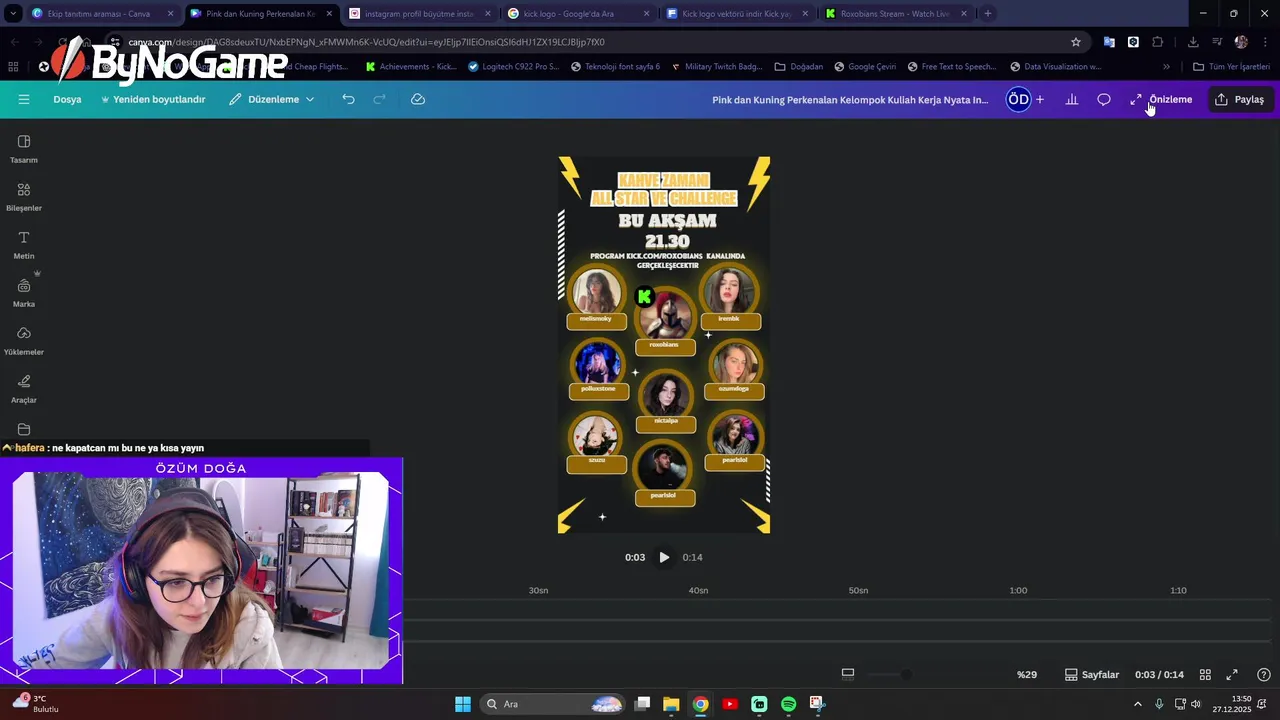Click the 40sn mark on the timeline
Screen dimensions: 1280x720
point(698,590)
